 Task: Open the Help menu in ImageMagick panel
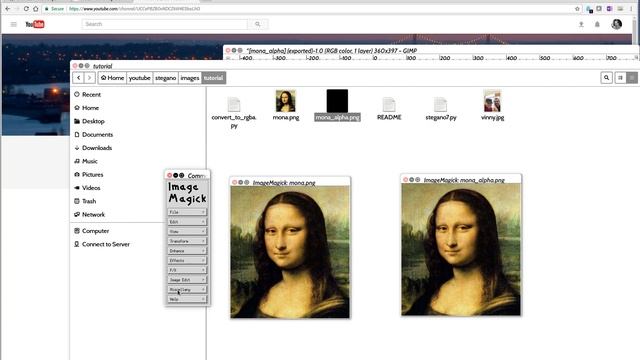[x=187, y=299]
